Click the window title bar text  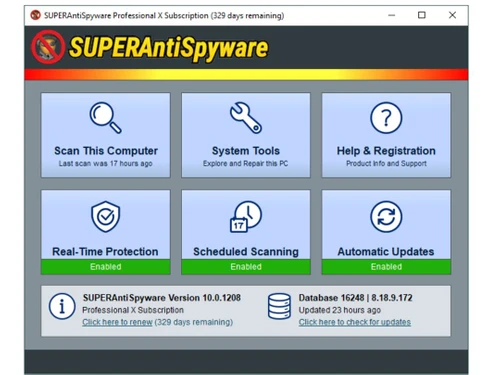164,16
